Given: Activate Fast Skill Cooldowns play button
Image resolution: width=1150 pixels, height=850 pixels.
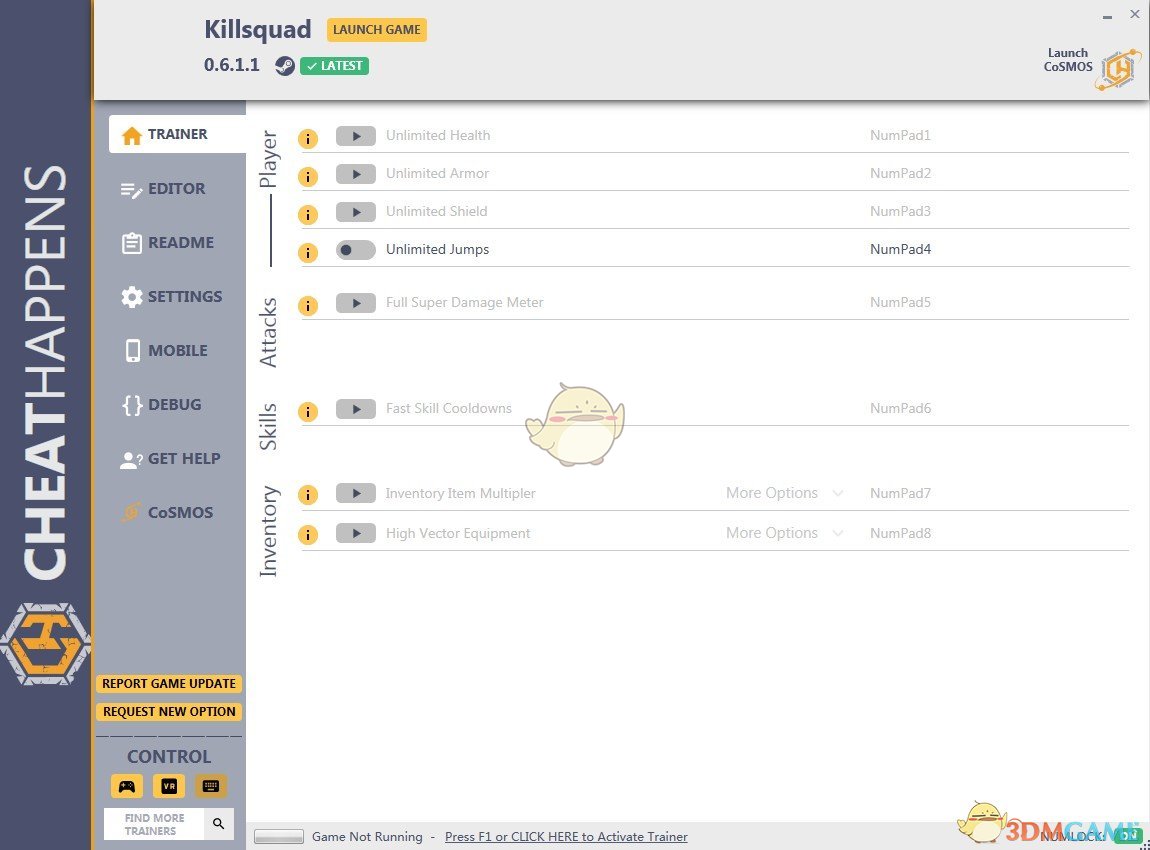Looking at the screenshot, I should coord(356,409).
